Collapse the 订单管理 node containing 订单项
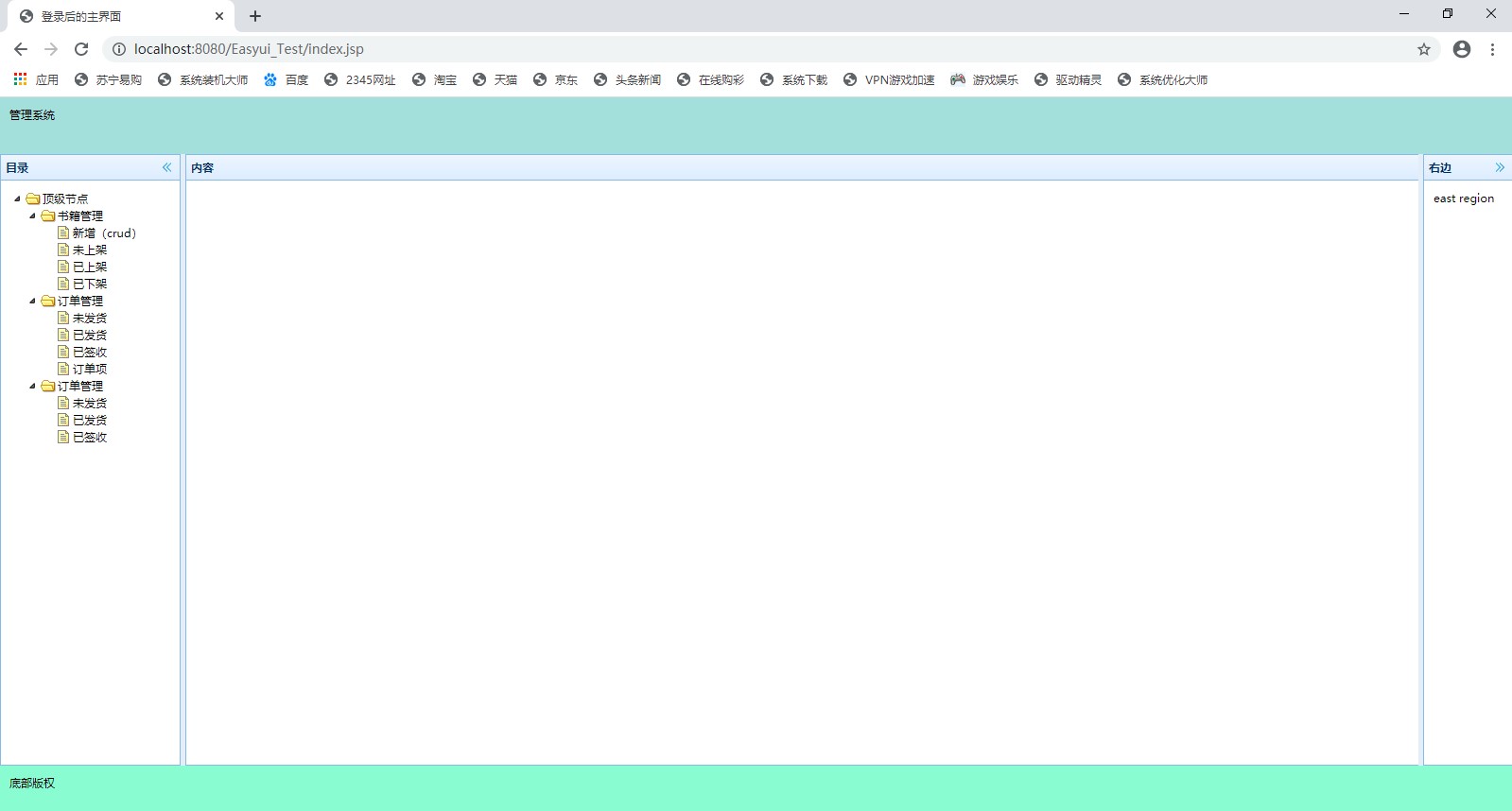Screen dimensions: 1512x811 [32, 301]
